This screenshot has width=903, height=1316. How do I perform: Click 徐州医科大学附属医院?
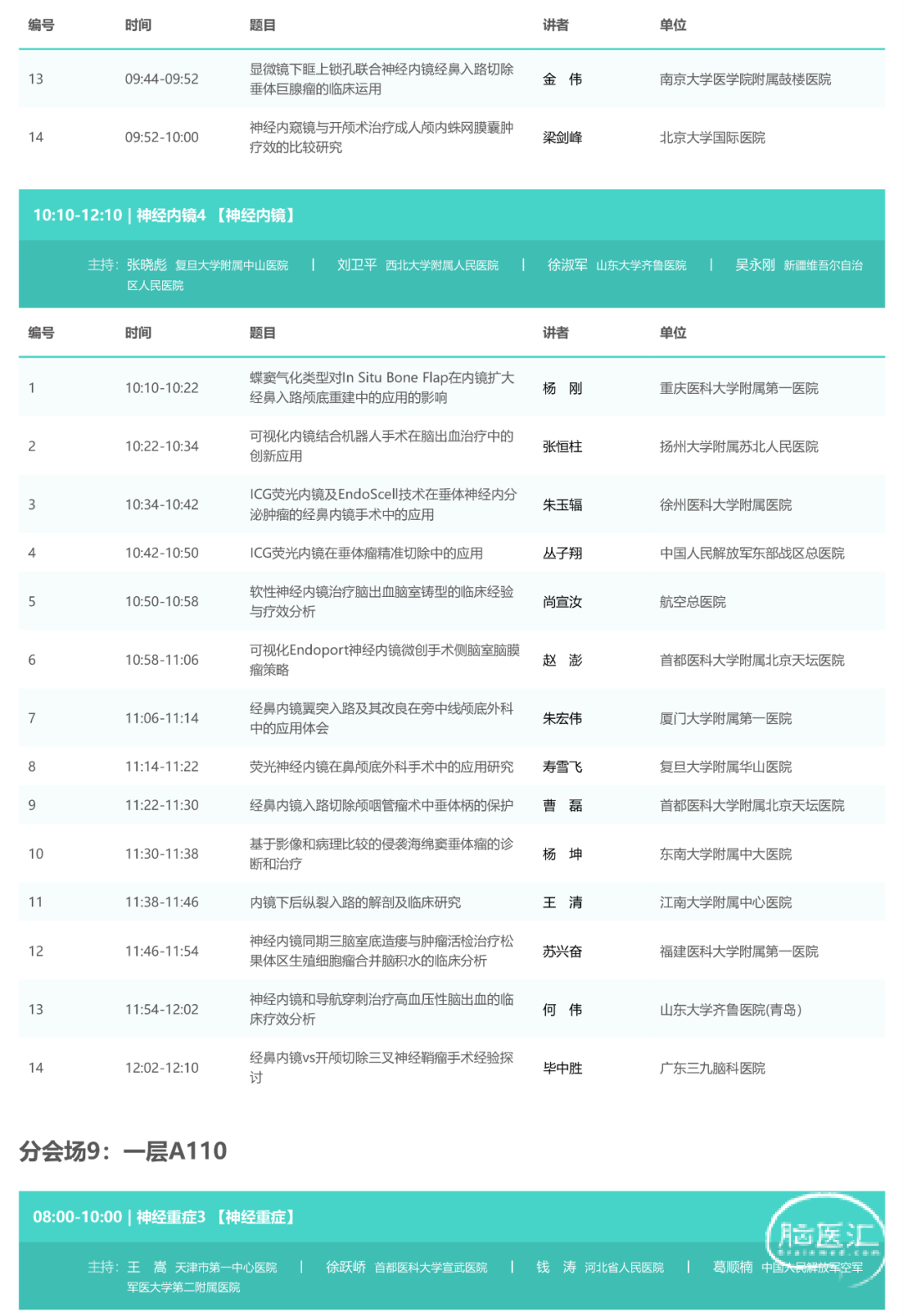tap(726, 506)
